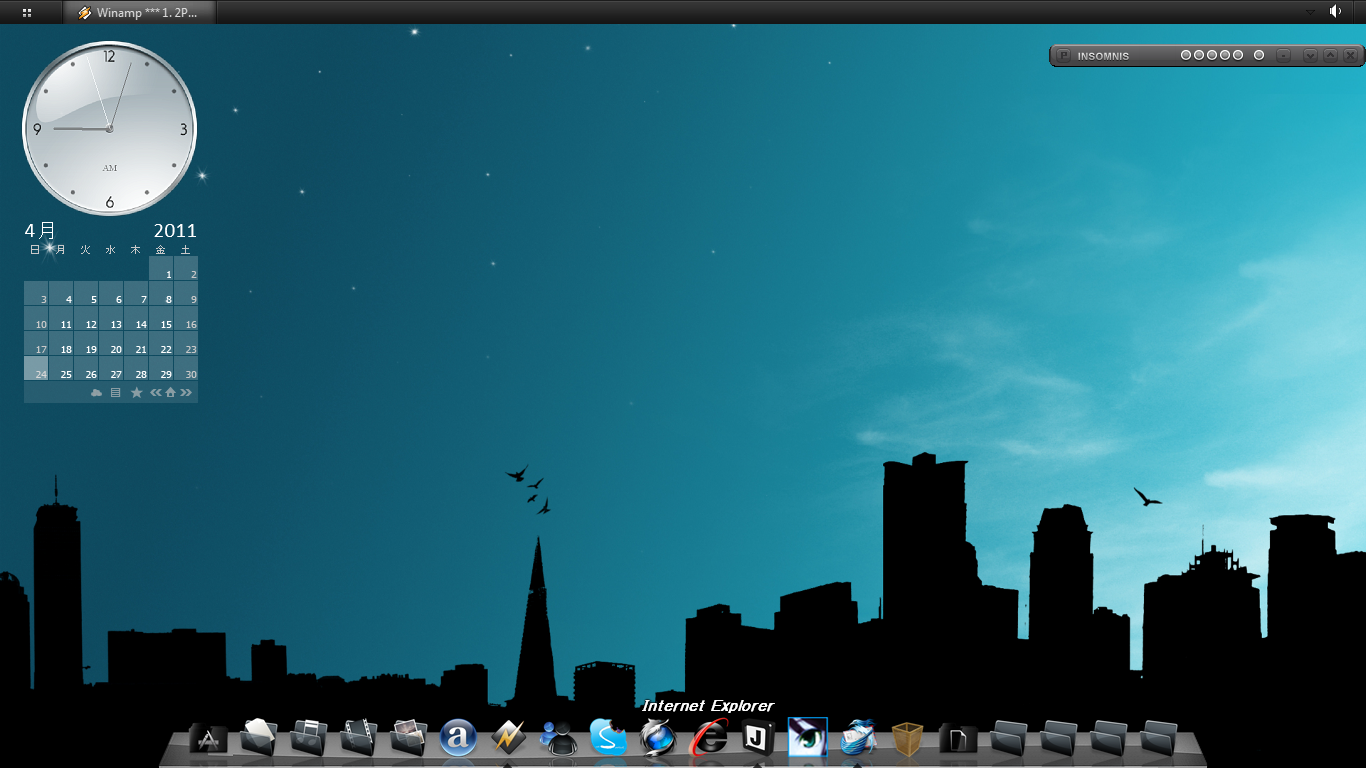Launch Internet Explorer from the dock
The width and height of the screenshot is (1366, 768).
[x=708, y=738]
